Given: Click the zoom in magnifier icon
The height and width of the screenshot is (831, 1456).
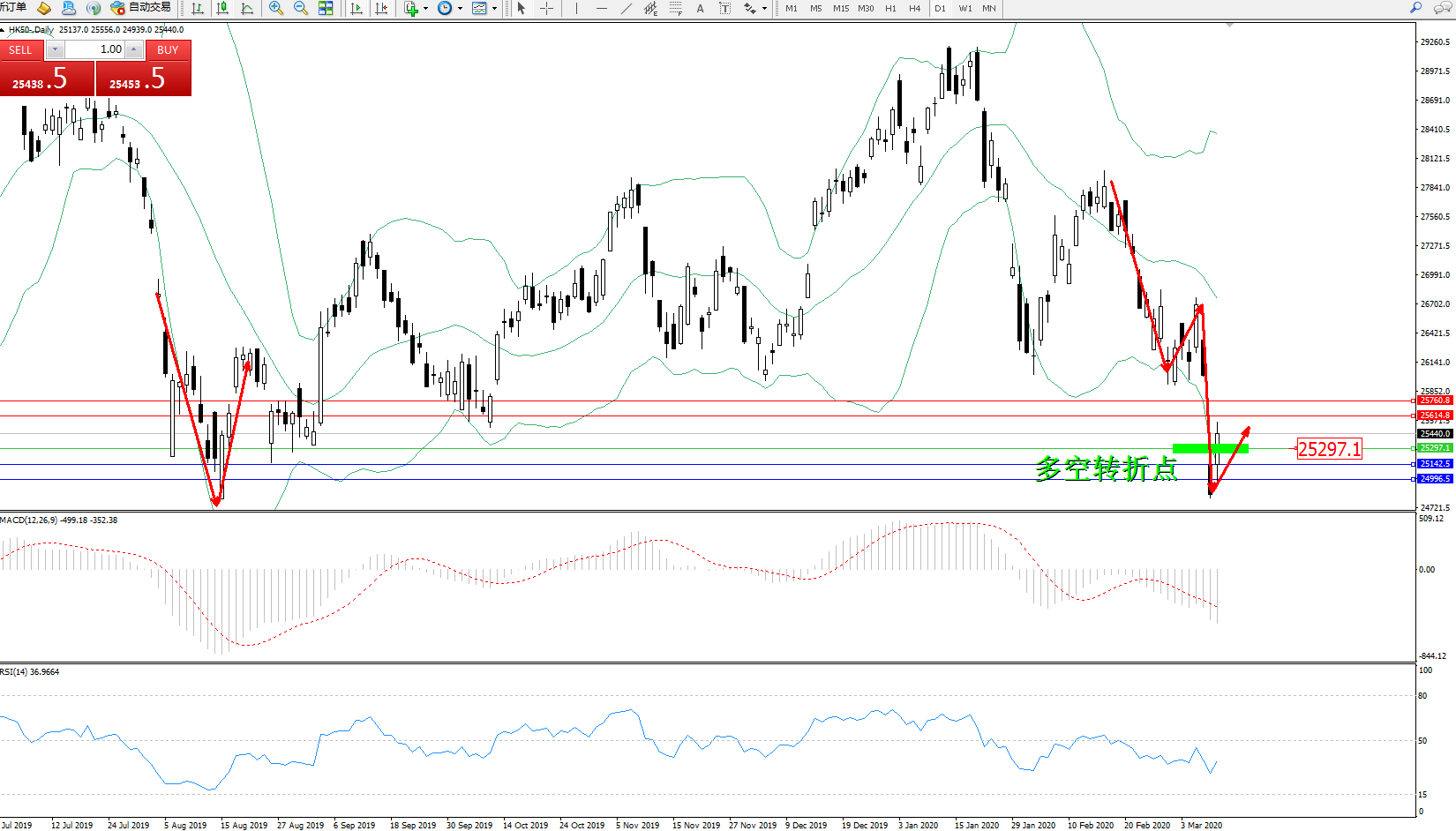Looking at the screenshot, I should (x=276, y=9).
